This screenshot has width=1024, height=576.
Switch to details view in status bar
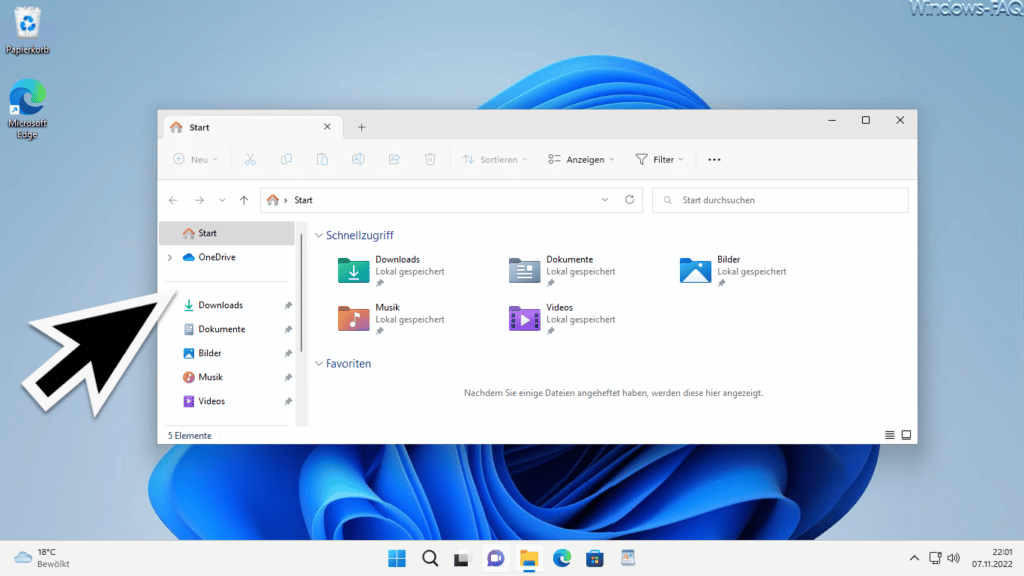[x=889, y=435]
